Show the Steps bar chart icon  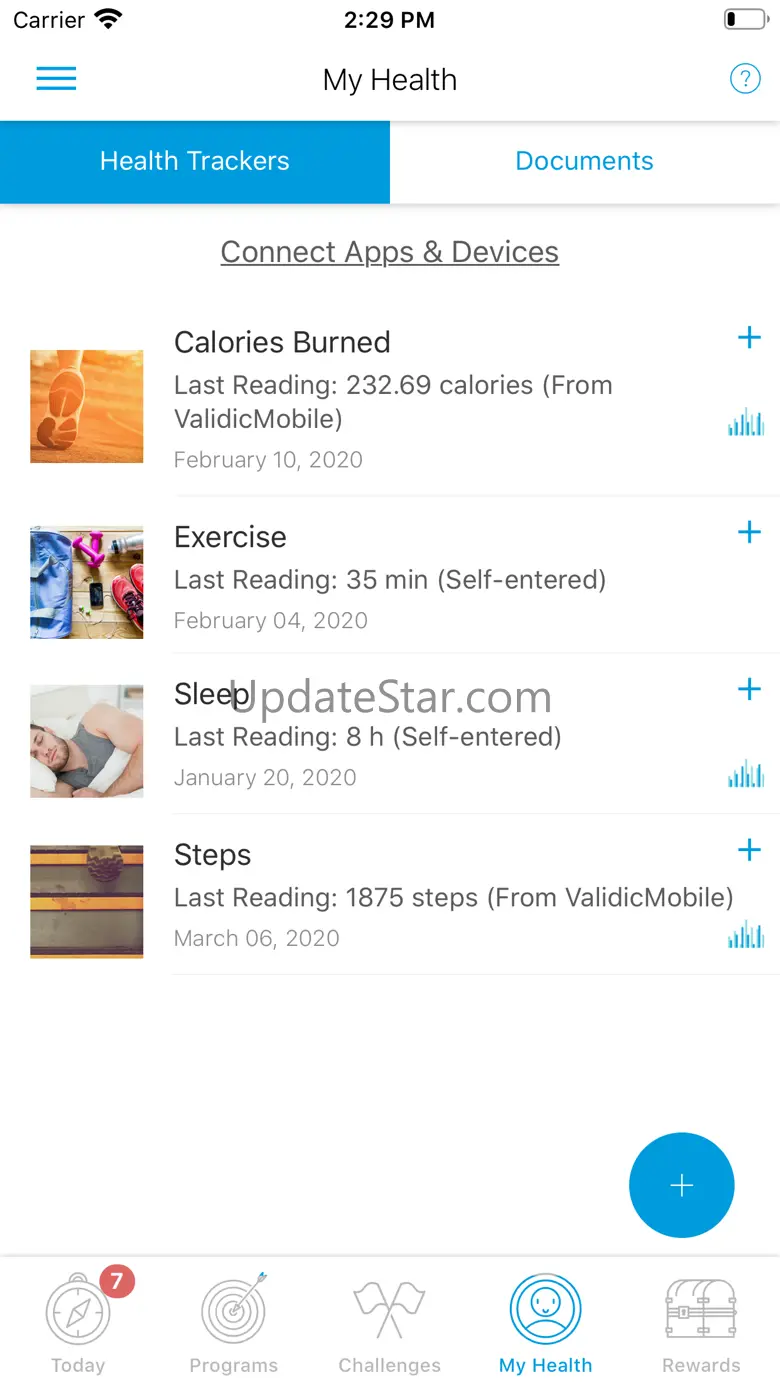coord(746,935)
